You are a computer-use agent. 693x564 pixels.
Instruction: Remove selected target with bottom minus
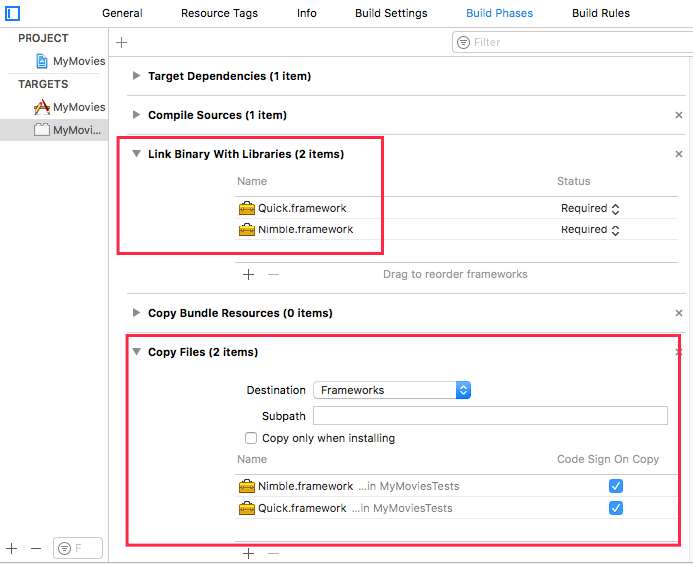[x=36, y=549]
